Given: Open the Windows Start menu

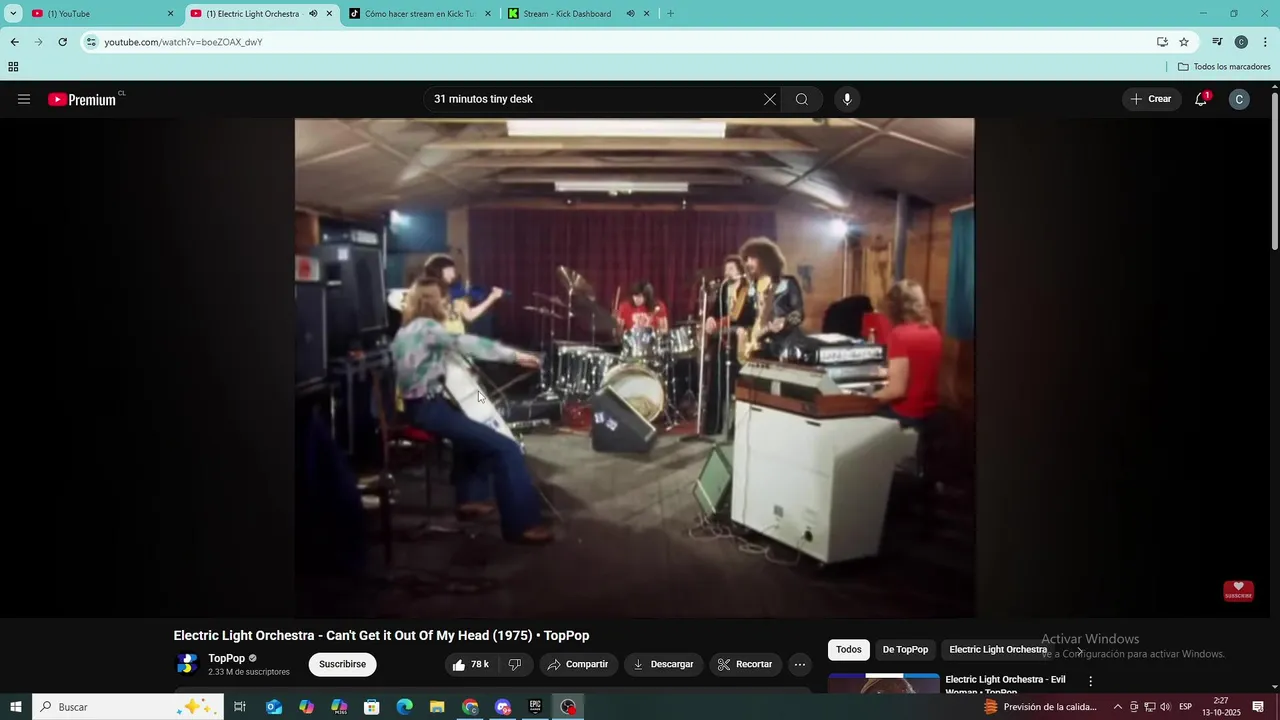Looking at the screenshot, I should [15, 707].
